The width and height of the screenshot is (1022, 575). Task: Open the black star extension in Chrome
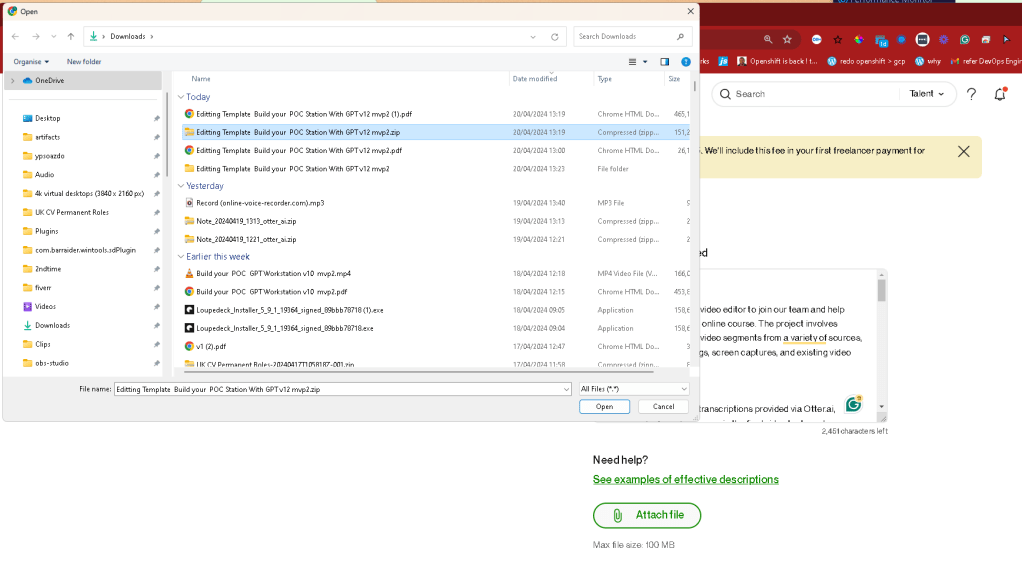click(x=838, y=40)
